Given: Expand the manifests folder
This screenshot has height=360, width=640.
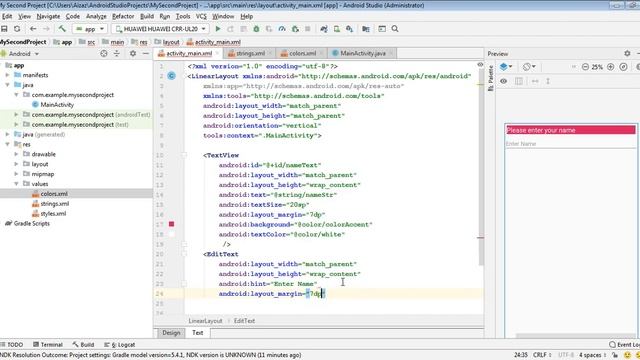Looking at the screenshot, I should click(7, 75).
